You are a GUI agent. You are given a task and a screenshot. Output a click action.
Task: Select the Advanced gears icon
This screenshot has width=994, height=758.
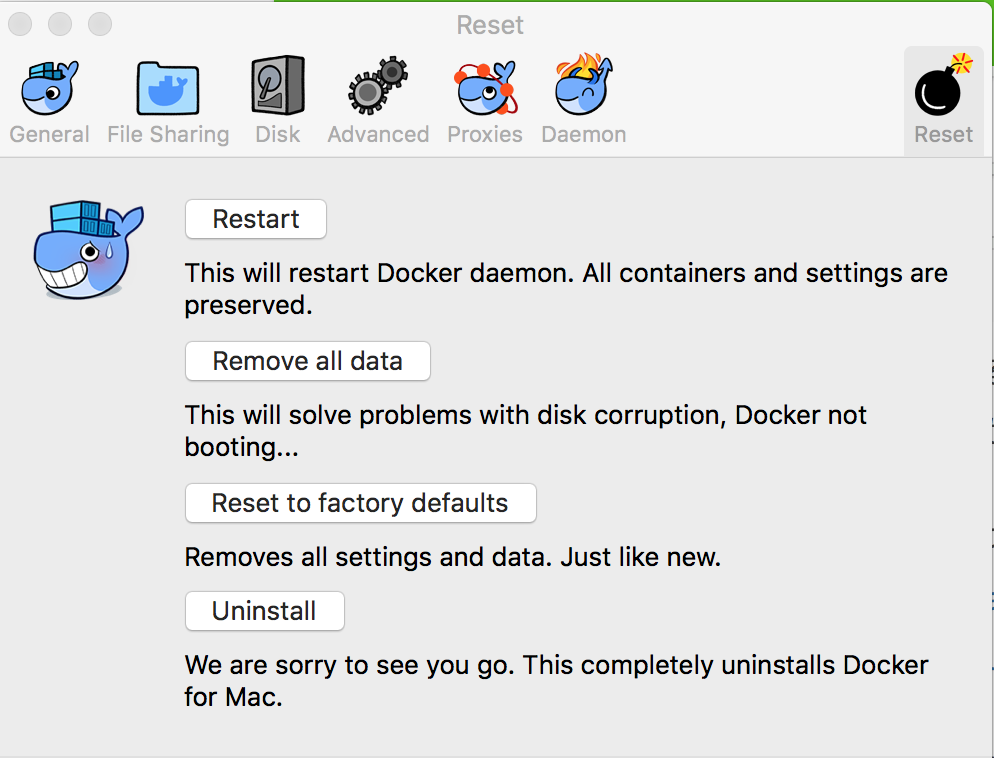click(378, 86)
